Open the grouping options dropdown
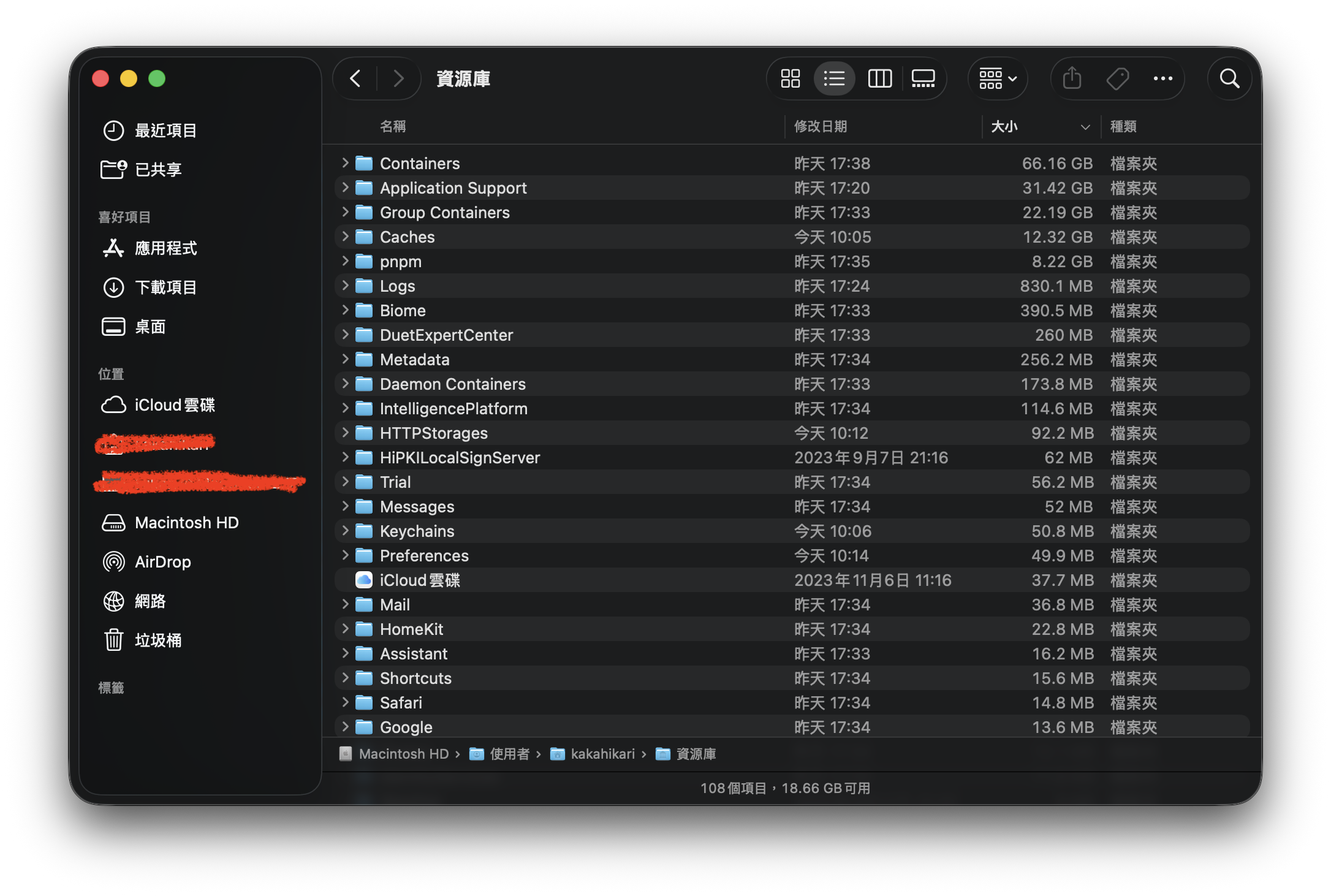The width and height of the screenshot is (1331, 896). [x=998, y=78]
